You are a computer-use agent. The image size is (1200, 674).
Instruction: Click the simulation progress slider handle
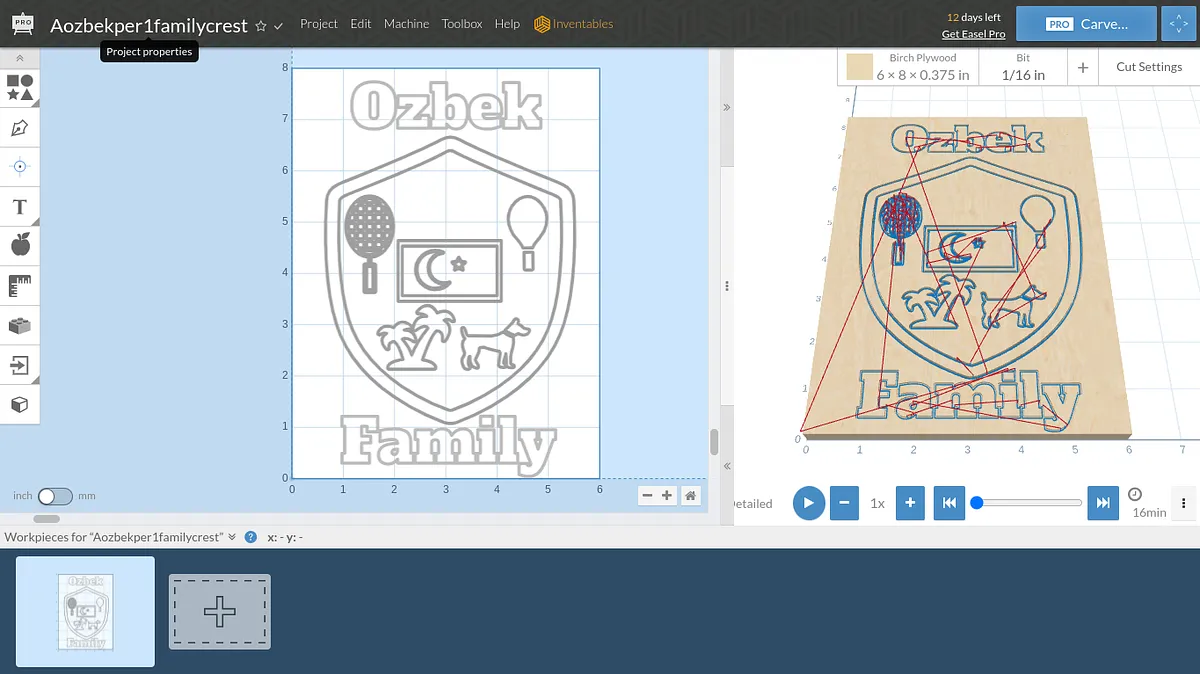[x=977, y=503]
